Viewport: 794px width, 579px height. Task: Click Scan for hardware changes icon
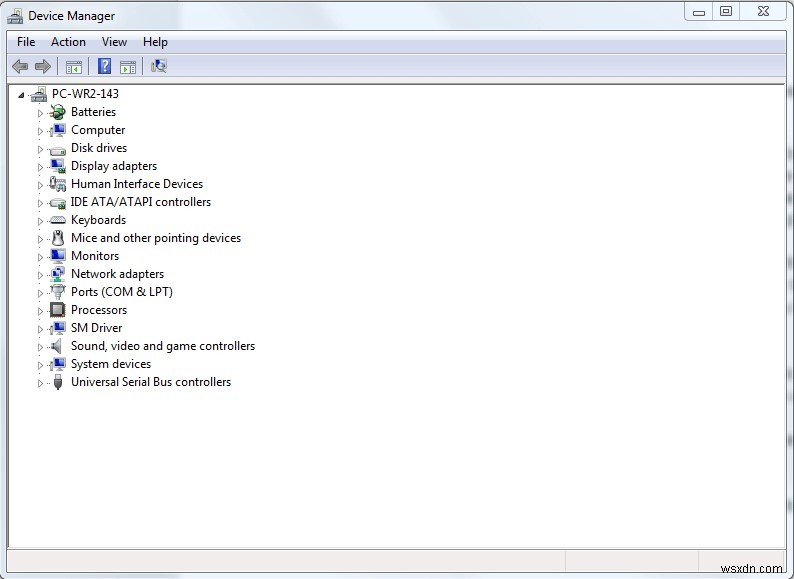tap(159, 66)
